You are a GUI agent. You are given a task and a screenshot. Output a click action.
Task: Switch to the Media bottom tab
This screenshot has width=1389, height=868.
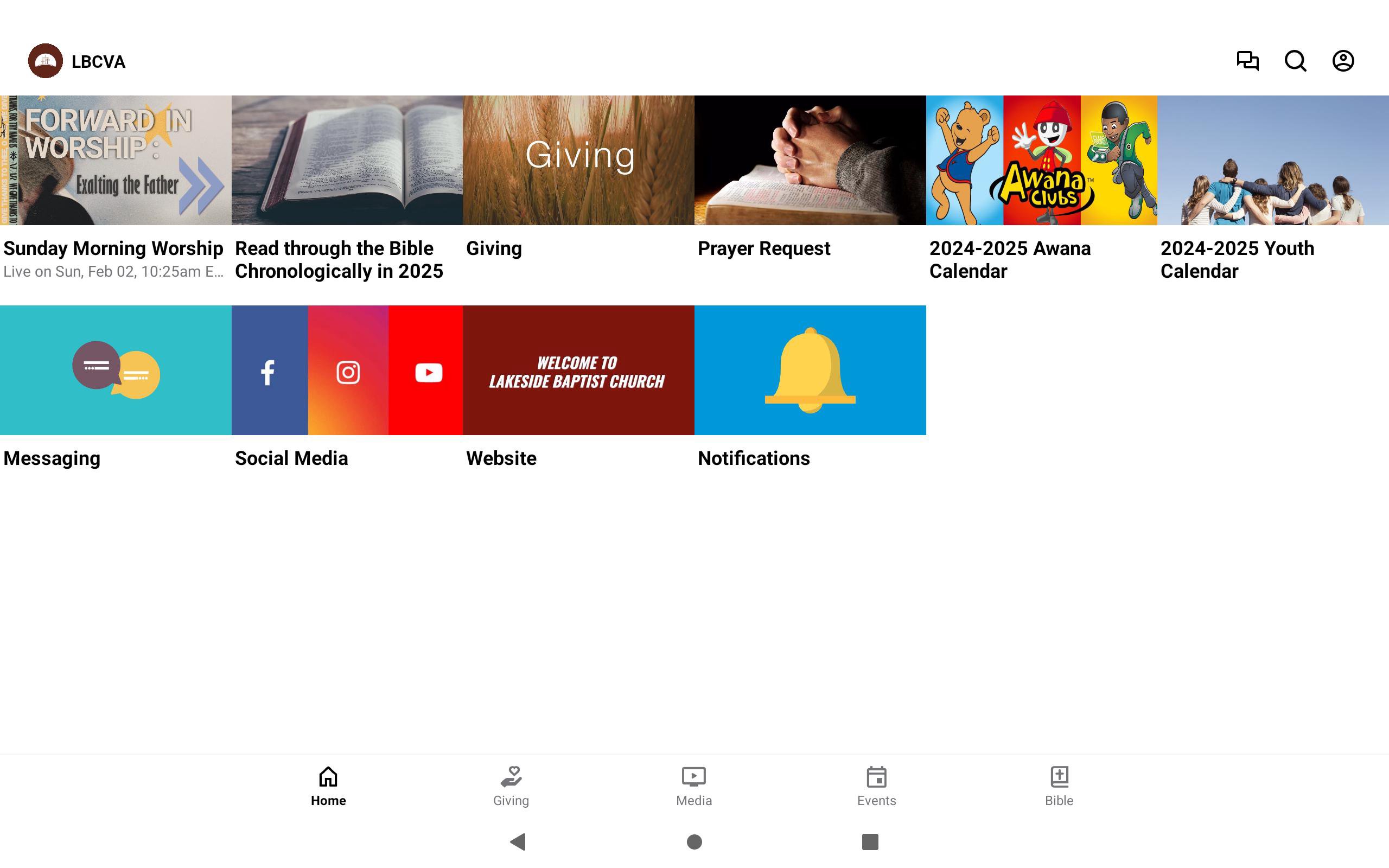tap(693, 786)
